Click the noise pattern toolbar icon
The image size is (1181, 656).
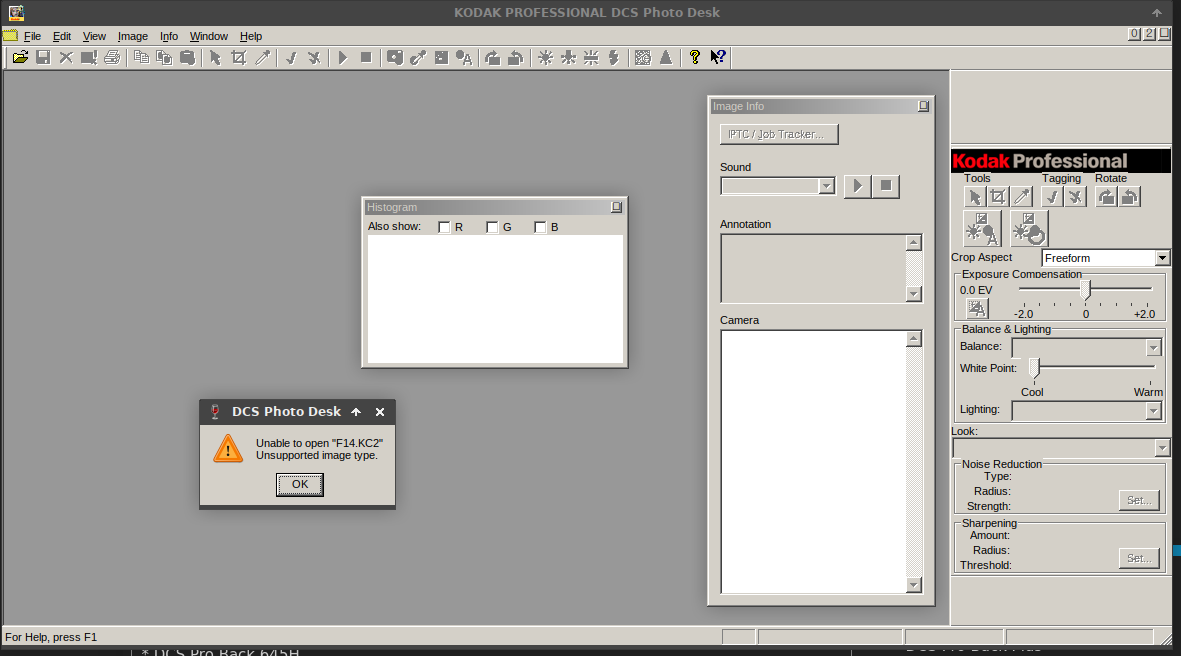[x=642, y=57]
